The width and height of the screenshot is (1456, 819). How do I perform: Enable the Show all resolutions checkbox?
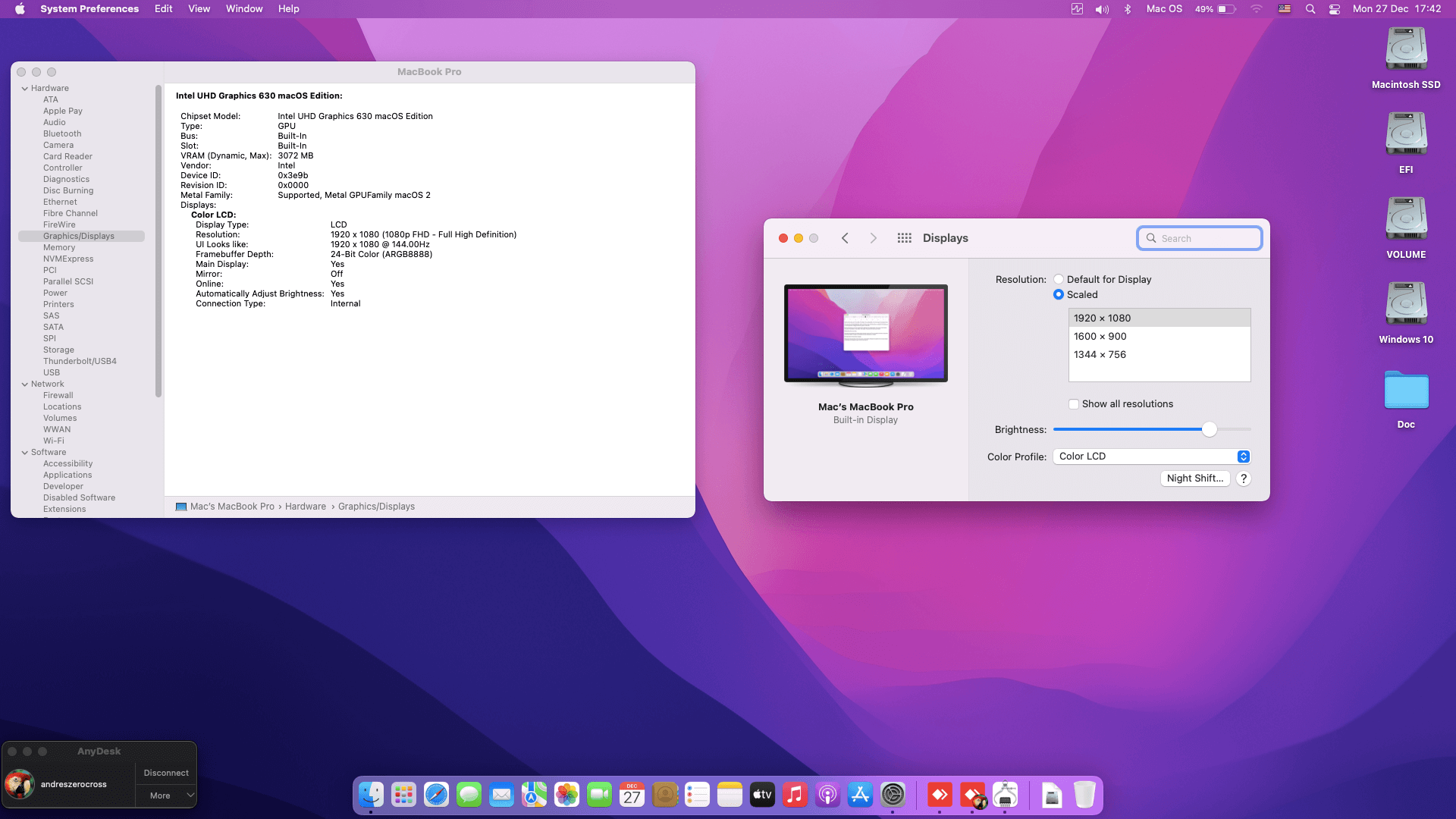pos(1074,404)
